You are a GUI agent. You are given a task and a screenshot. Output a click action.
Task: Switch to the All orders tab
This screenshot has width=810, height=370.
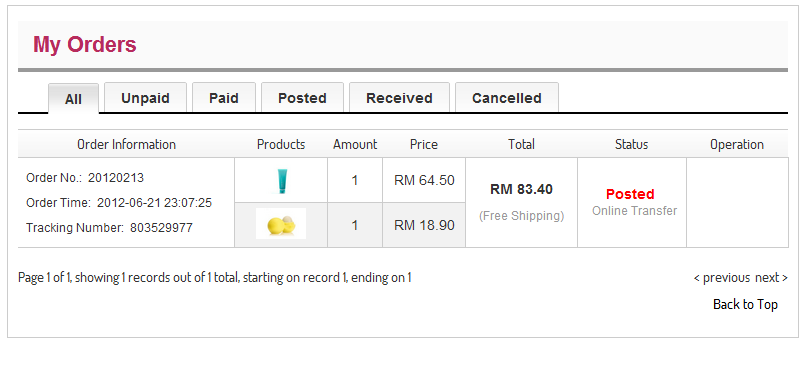point(73,98)
